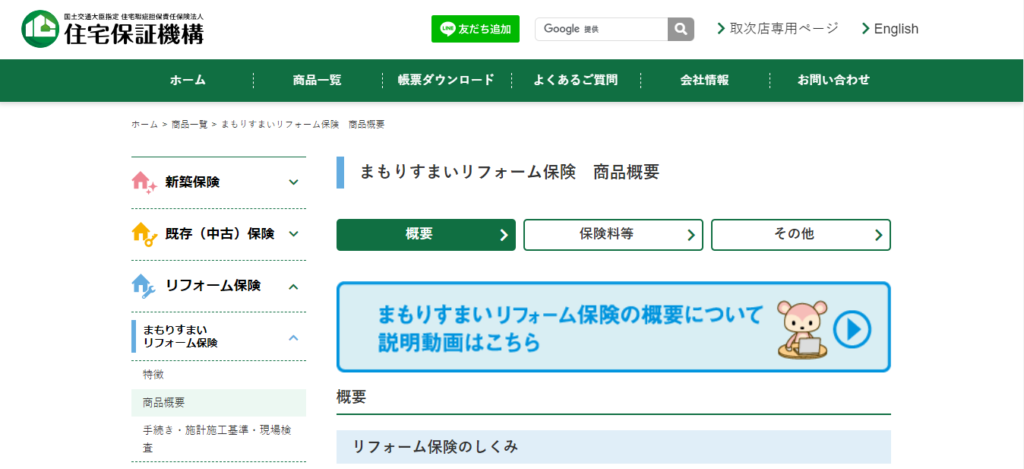Click the orange 既存（中古）保険 house icon
The width and height of the screenshot is (1024, 469).
144,234
